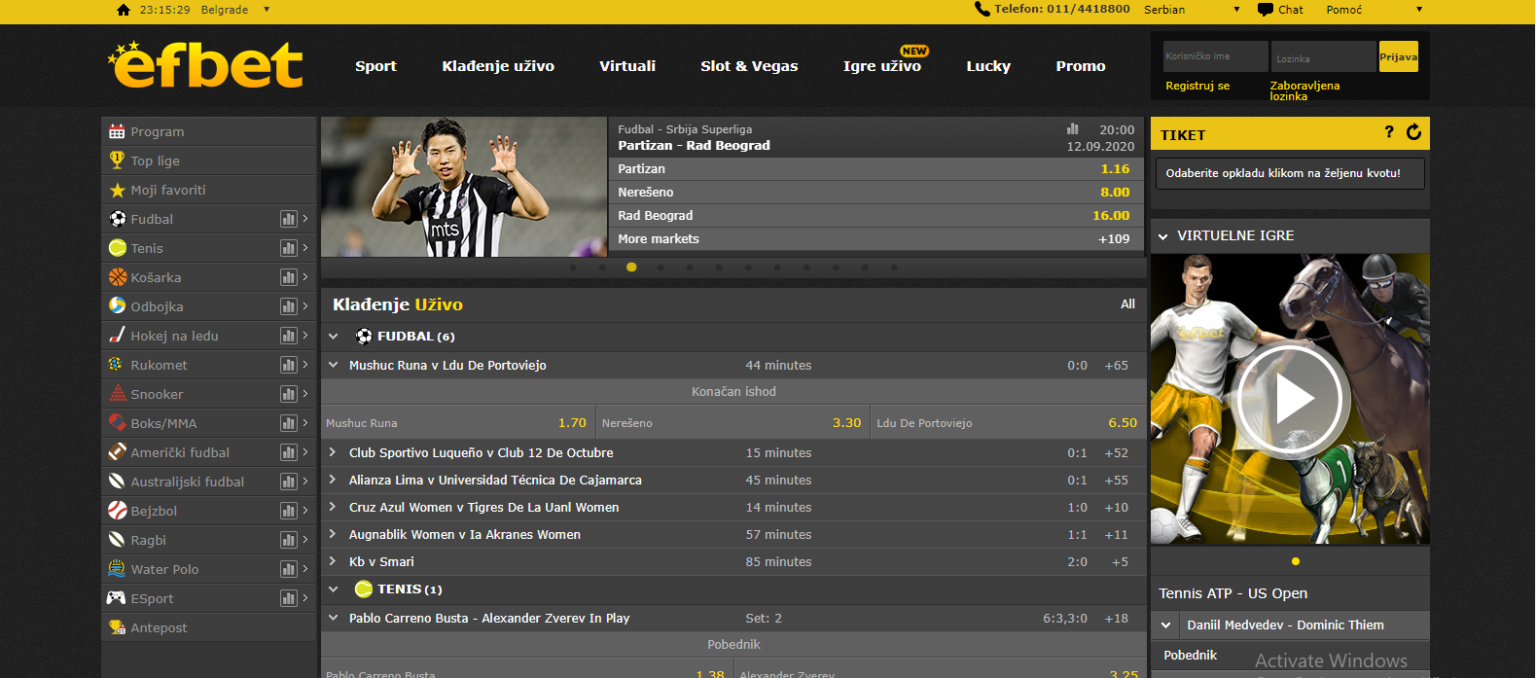Click the Zaboravljena lozinka link
The height and width of the screenshot is (678, 1536).
click(x=1305, y=91)
